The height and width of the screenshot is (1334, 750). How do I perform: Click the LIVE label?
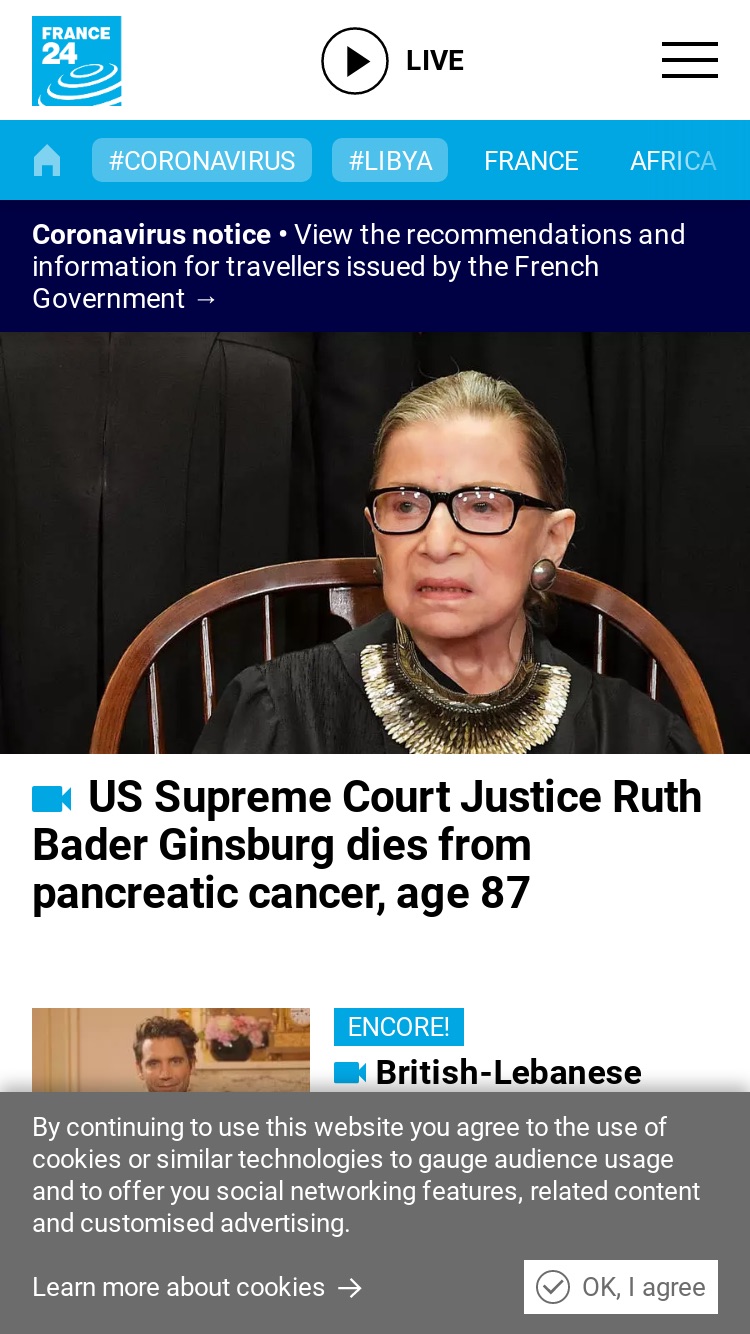pos(435,61)
